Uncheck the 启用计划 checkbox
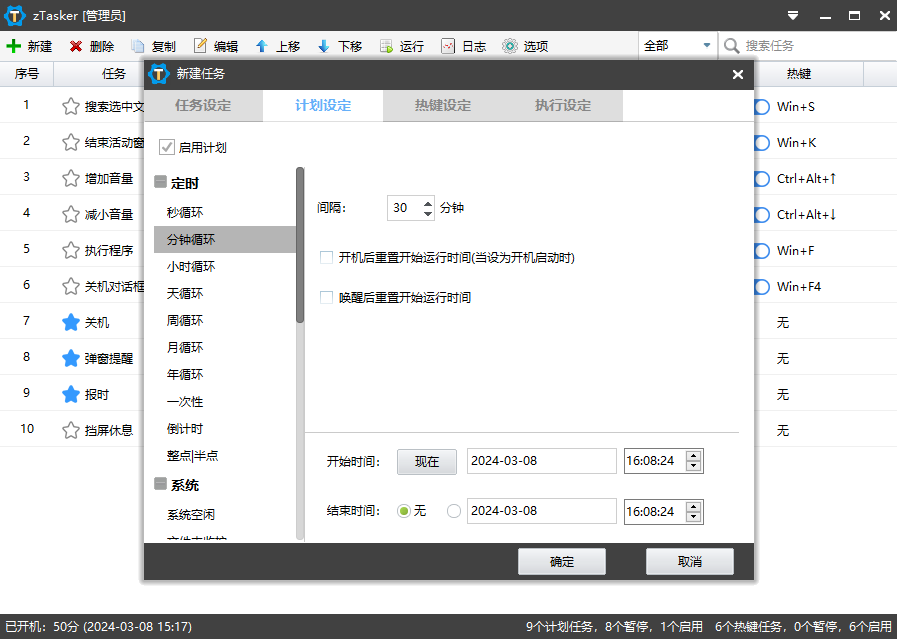The image size is (897, 639). [x=166, y=147]
